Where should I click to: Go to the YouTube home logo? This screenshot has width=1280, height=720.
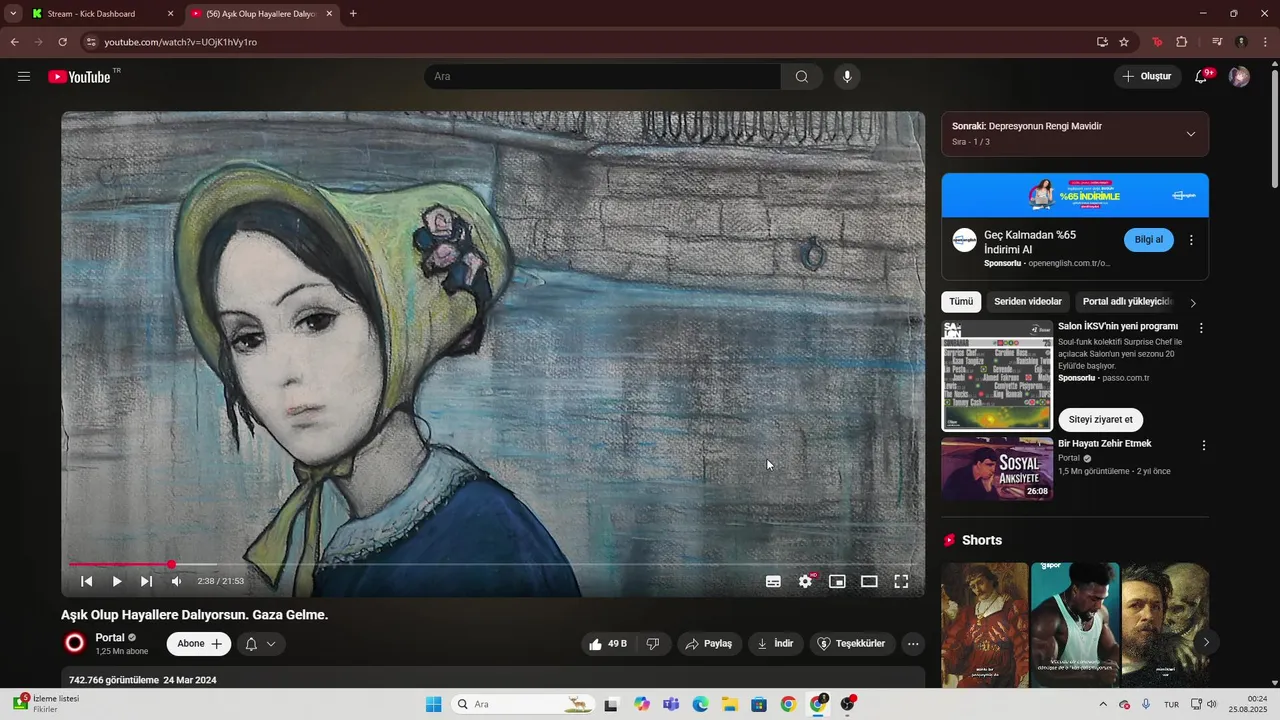(80, 76)
